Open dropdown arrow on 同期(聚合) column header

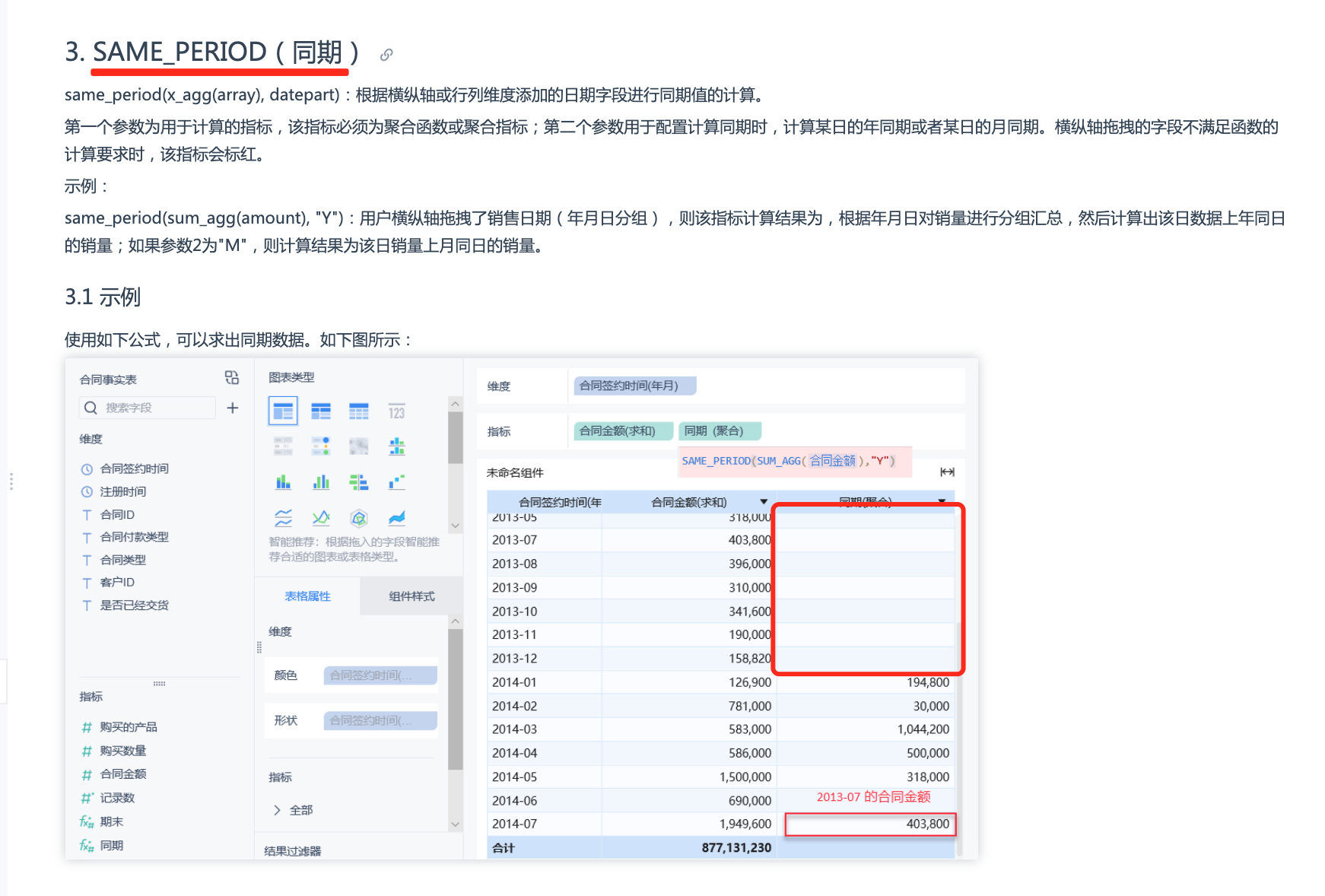click(x=942, y=501)
